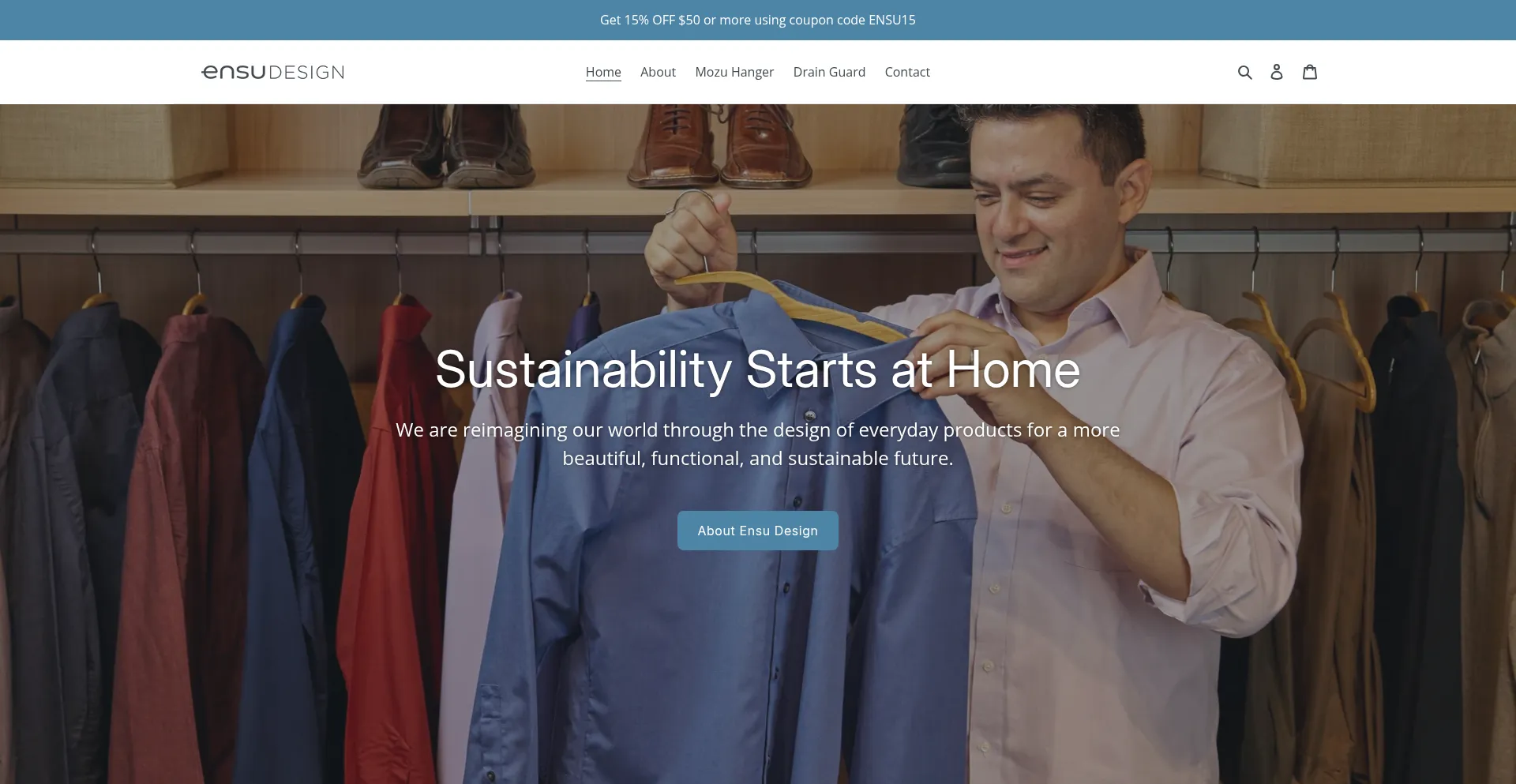Open the Mozu Hanger page
The height and width of the screenshot is (784, 1516).
(734, 72)
